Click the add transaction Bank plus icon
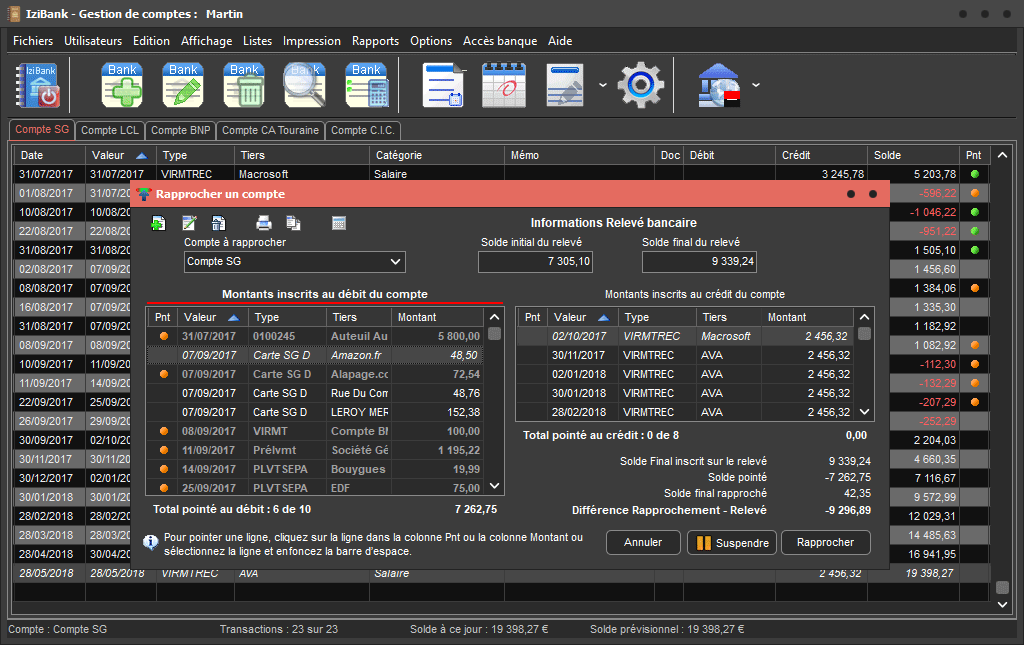1024x645 pixels. click(x=122, y=85)
